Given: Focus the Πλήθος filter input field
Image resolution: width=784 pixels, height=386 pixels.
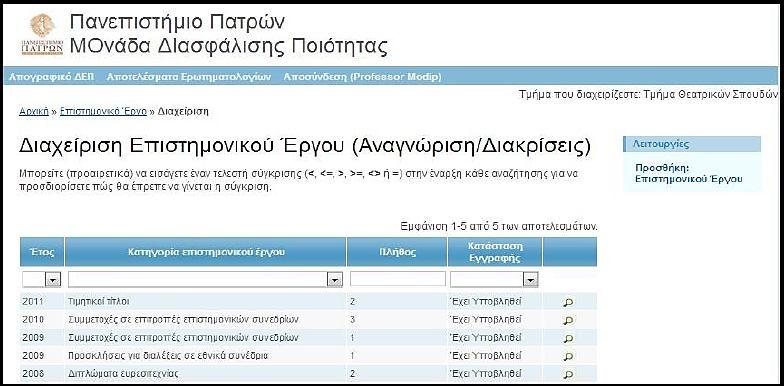Looking at the screenshot, I should 398,279.
